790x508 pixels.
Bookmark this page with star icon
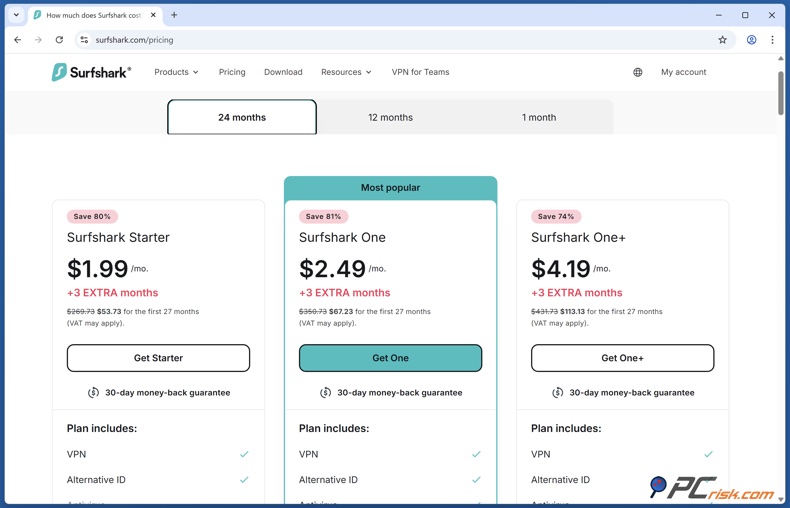click(722, 40)
